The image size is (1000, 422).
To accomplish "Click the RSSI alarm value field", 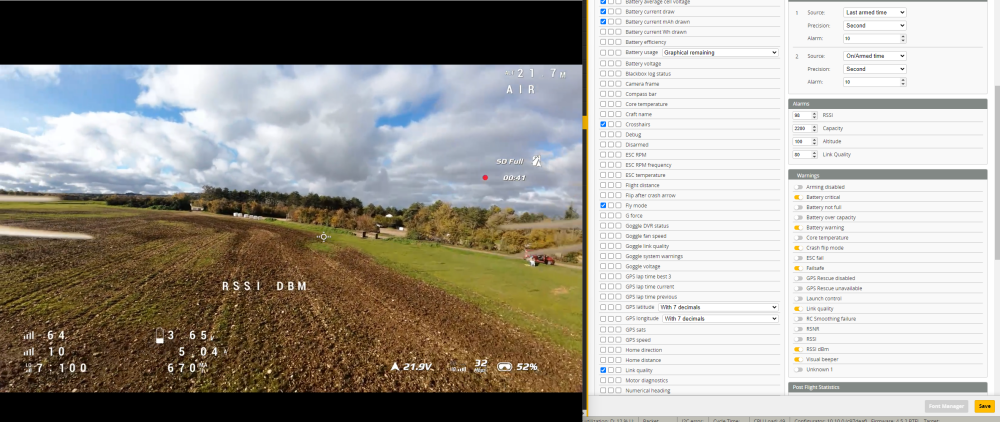I will point(804,115).
